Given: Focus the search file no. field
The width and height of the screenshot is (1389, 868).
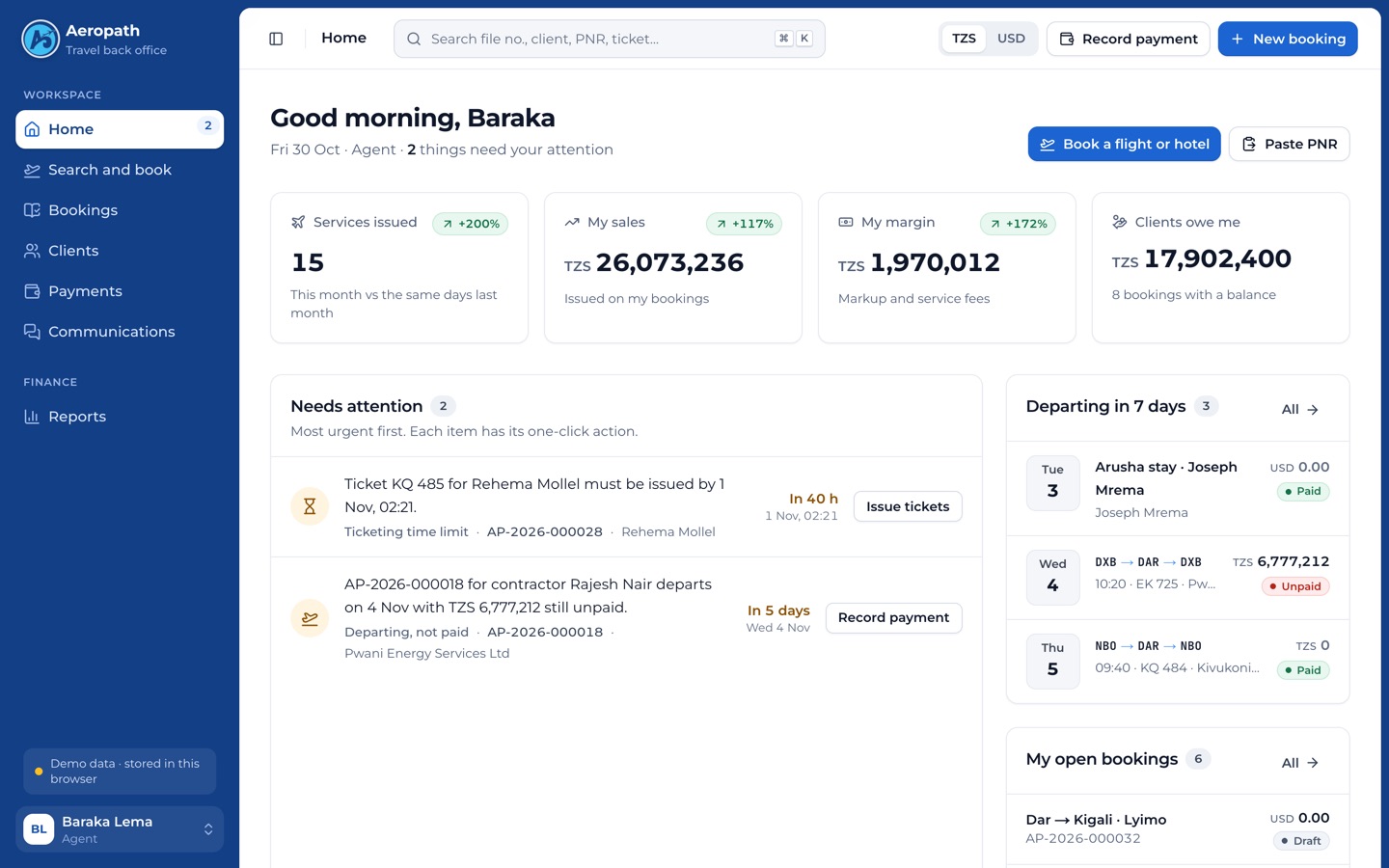Looking at the screenshot, I should pos(610,39).
